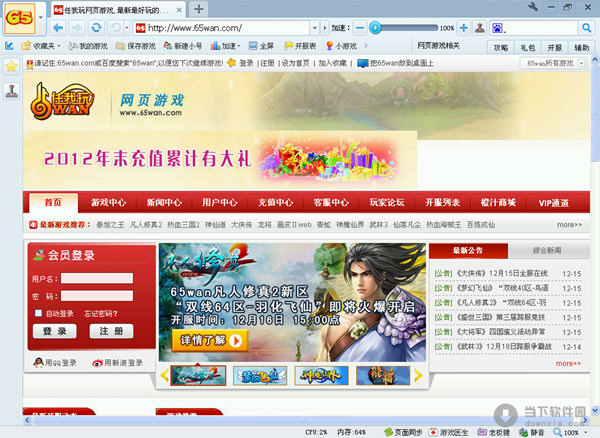Click the star favorites icon in the left sidebar
Viewport: 600px width, 438px height.
(x=11, y=67)
